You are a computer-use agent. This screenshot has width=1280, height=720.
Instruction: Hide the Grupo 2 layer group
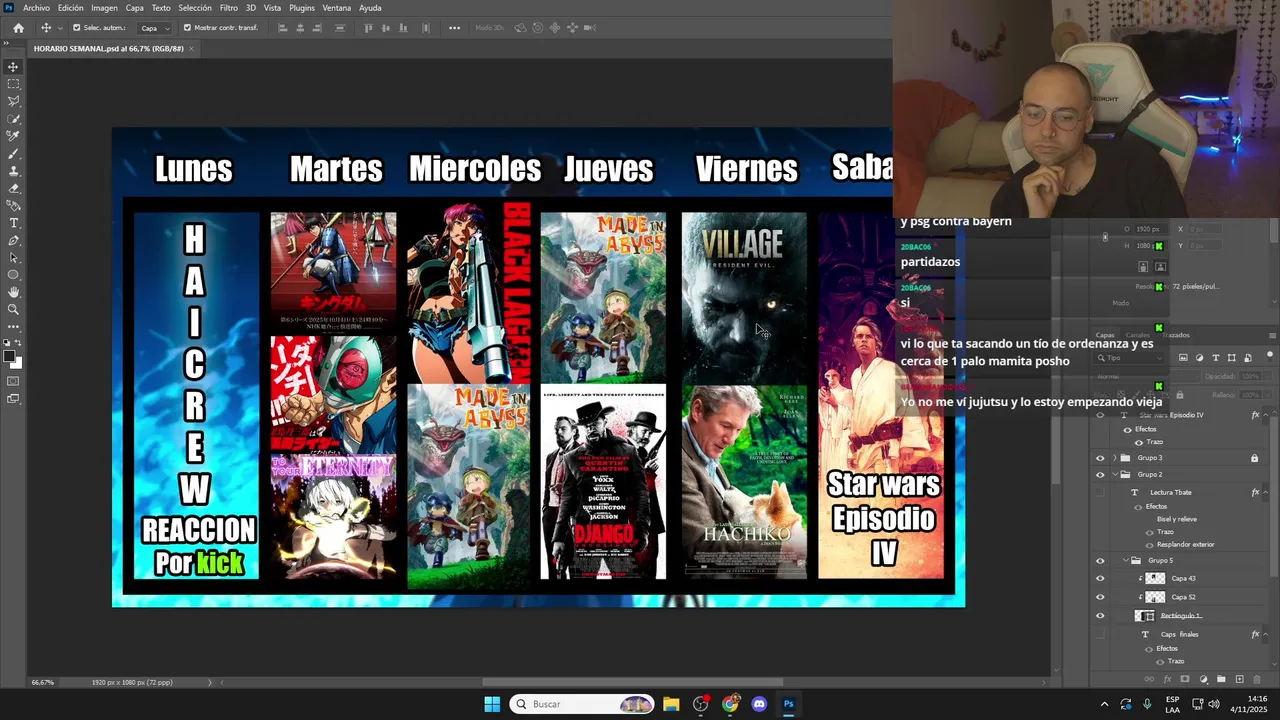(1100, 474)
